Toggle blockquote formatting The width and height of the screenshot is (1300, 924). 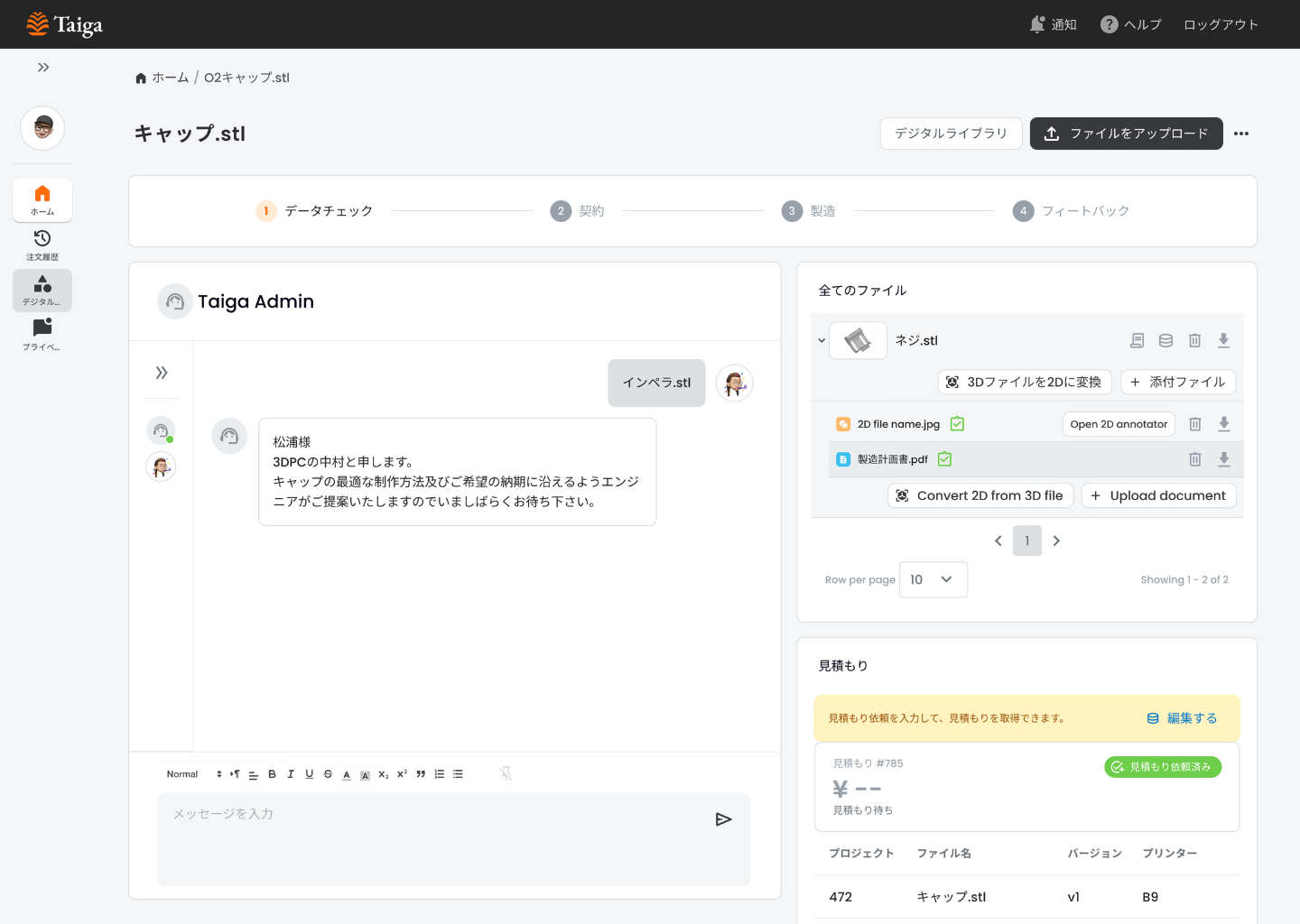(x=421, y=774)
